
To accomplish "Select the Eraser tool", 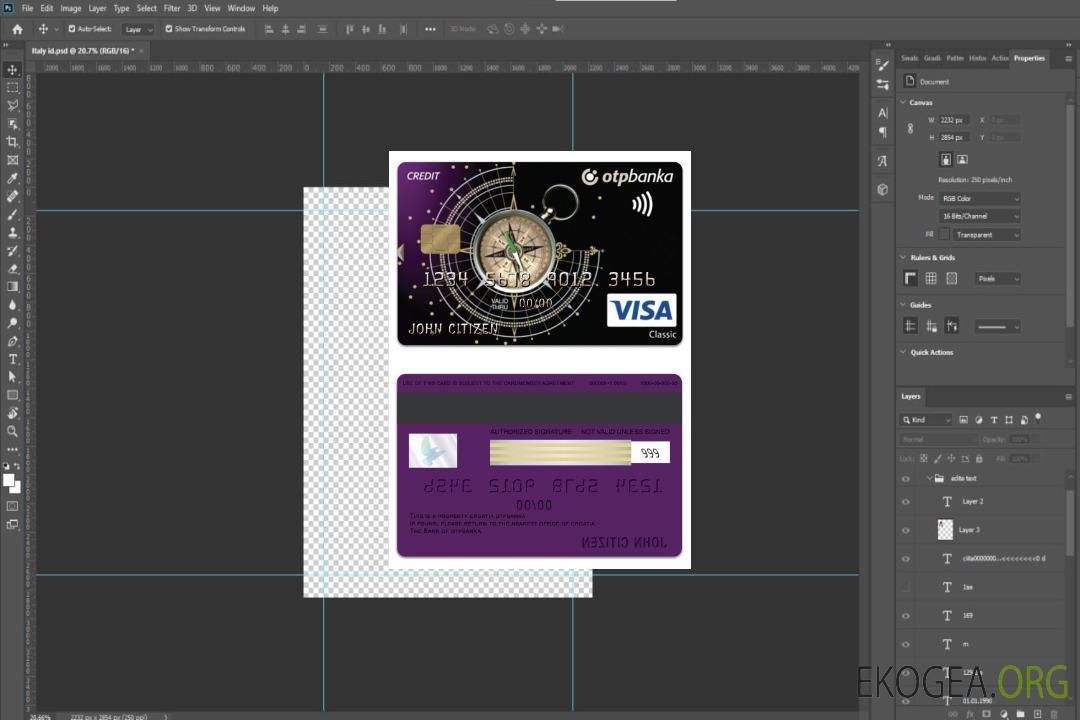I will [x=12, y=269].
